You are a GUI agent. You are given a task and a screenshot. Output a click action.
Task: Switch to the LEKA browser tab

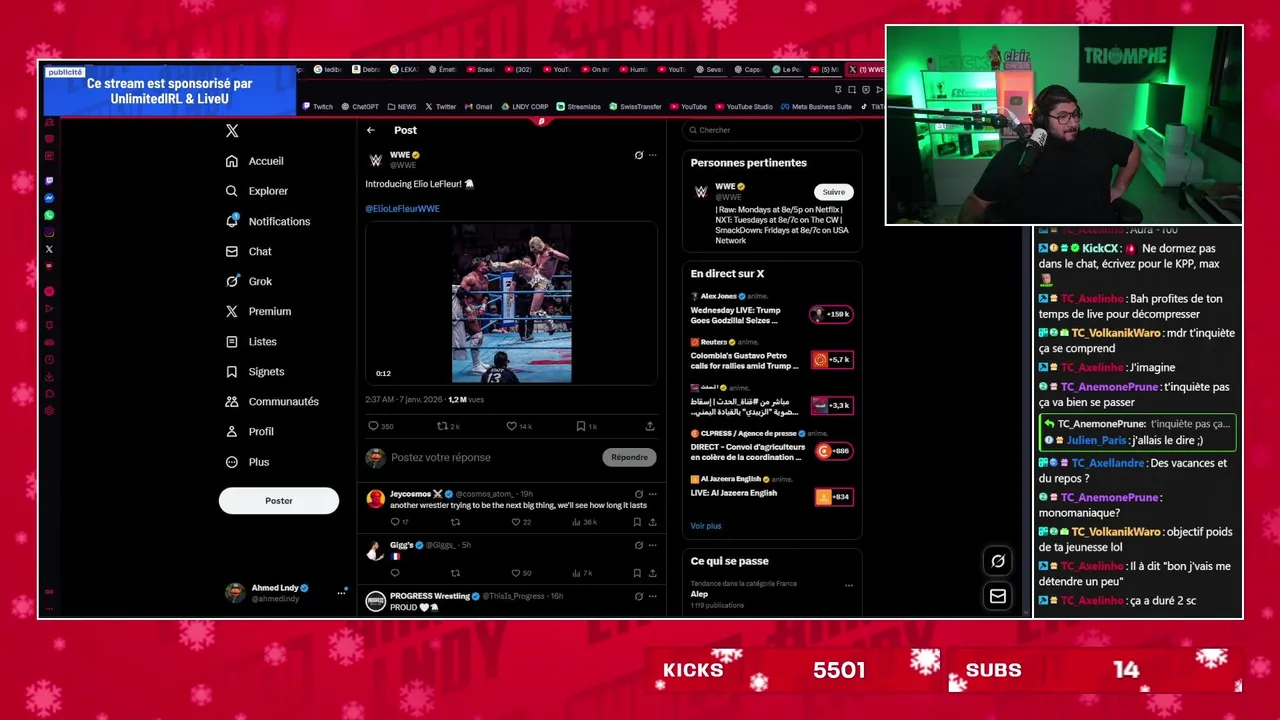click(x=404, y=70)
